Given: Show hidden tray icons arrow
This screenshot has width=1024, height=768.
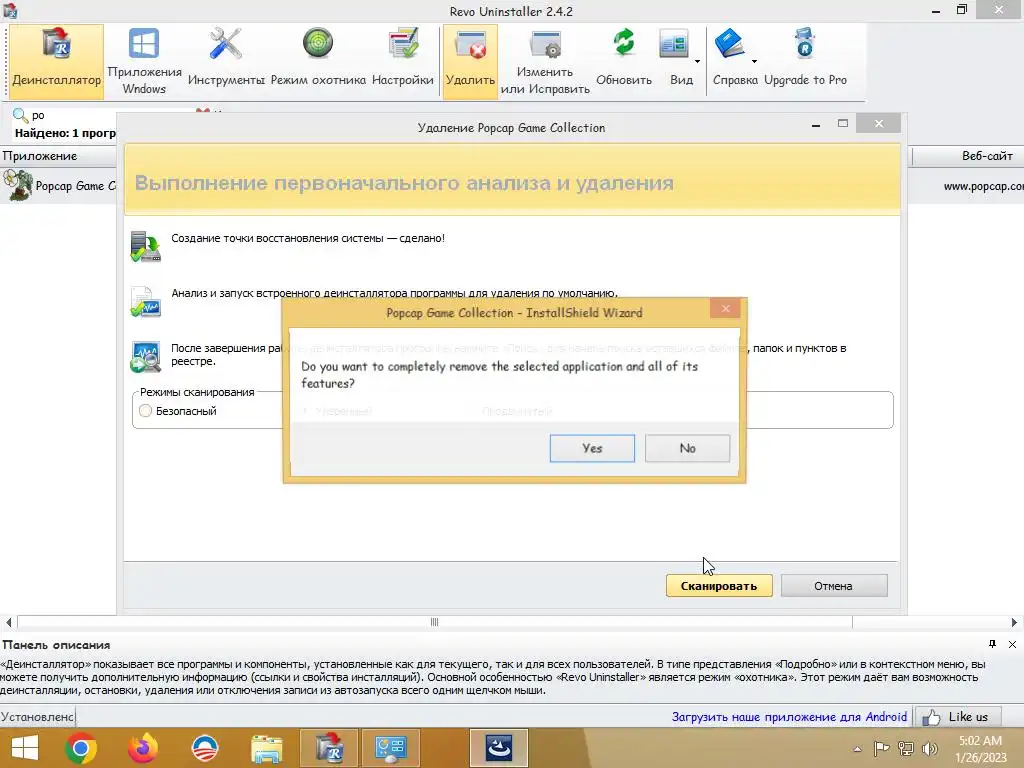Looking at the screenshot, I should (x=857, y=749).
